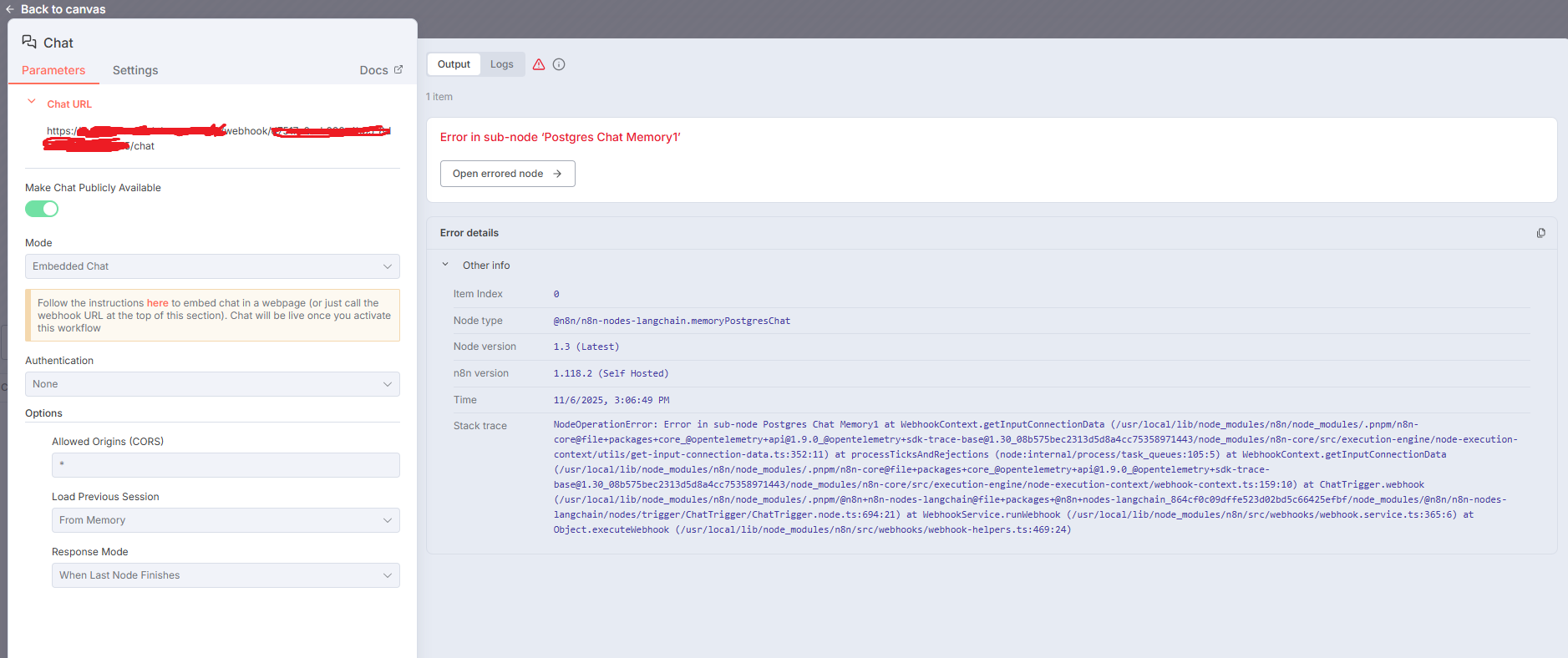Click the Docs external link icon
The image size is (1568, 658).
[398, 70]
